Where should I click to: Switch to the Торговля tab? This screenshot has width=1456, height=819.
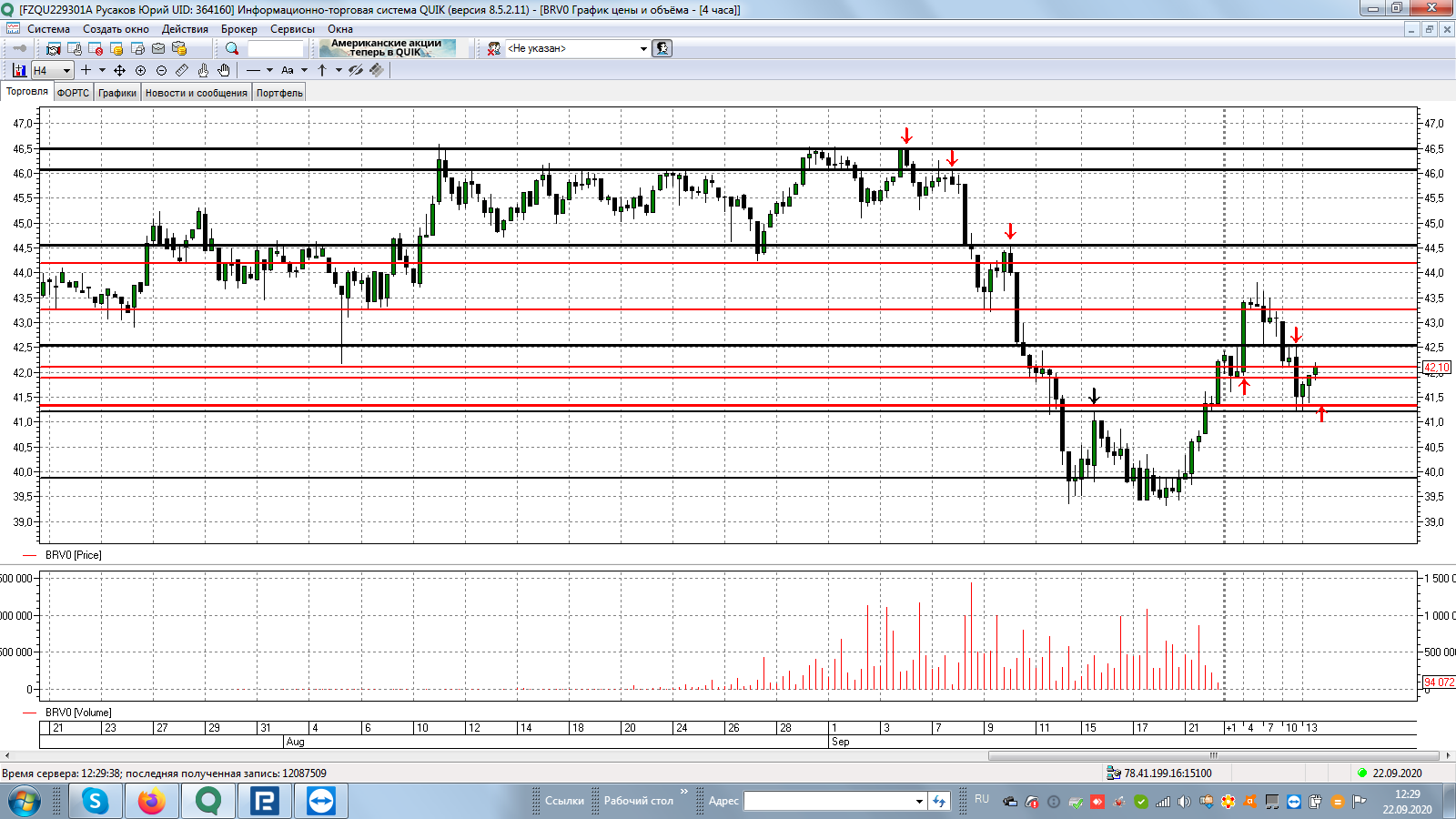tap(27, 91)
